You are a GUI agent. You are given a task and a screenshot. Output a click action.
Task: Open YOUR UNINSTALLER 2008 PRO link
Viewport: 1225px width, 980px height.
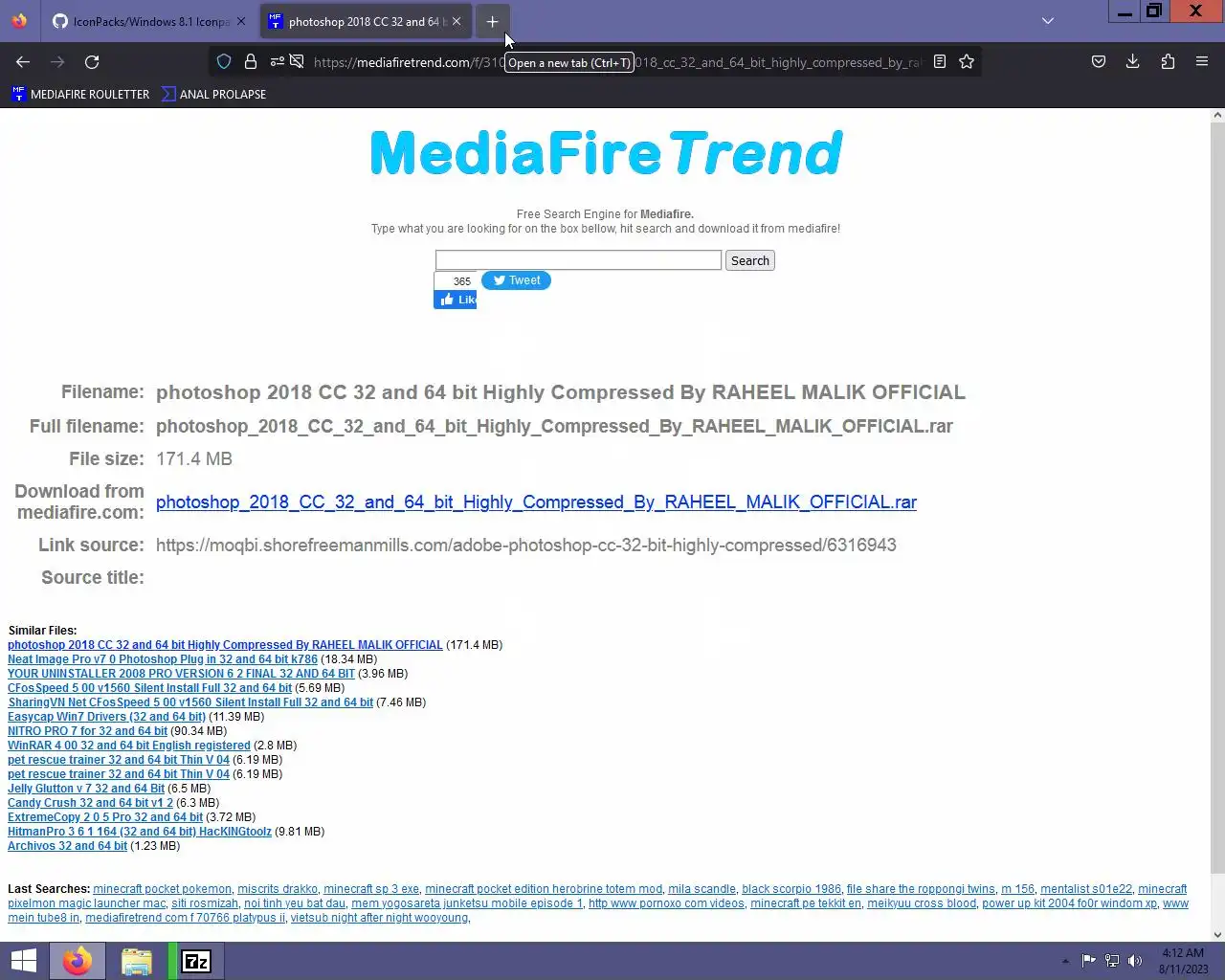coord(181,674)
